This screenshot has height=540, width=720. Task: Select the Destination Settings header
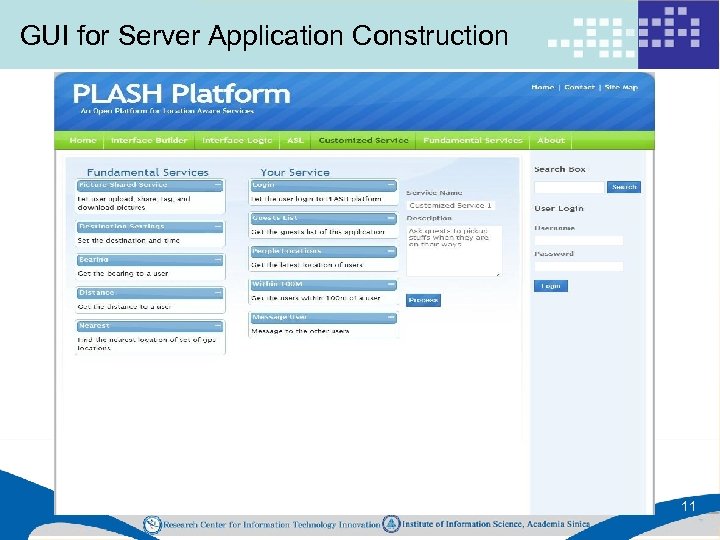pos(150,227)
